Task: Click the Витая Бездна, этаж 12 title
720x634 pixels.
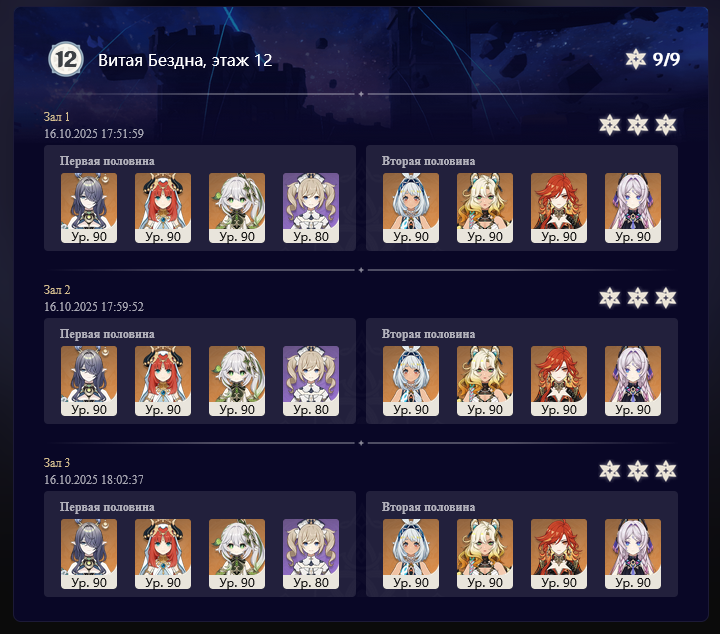Action: (x=185, y=60)
